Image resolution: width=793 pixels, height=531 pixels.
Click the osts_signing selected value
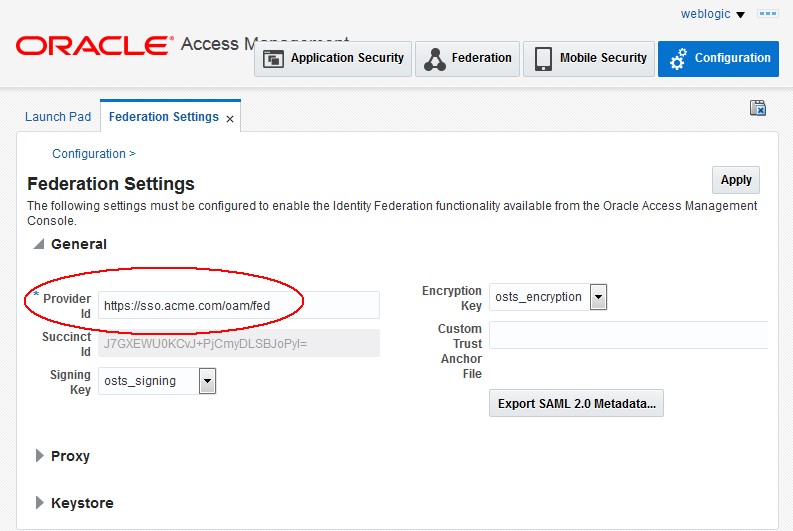coord(140,381)
